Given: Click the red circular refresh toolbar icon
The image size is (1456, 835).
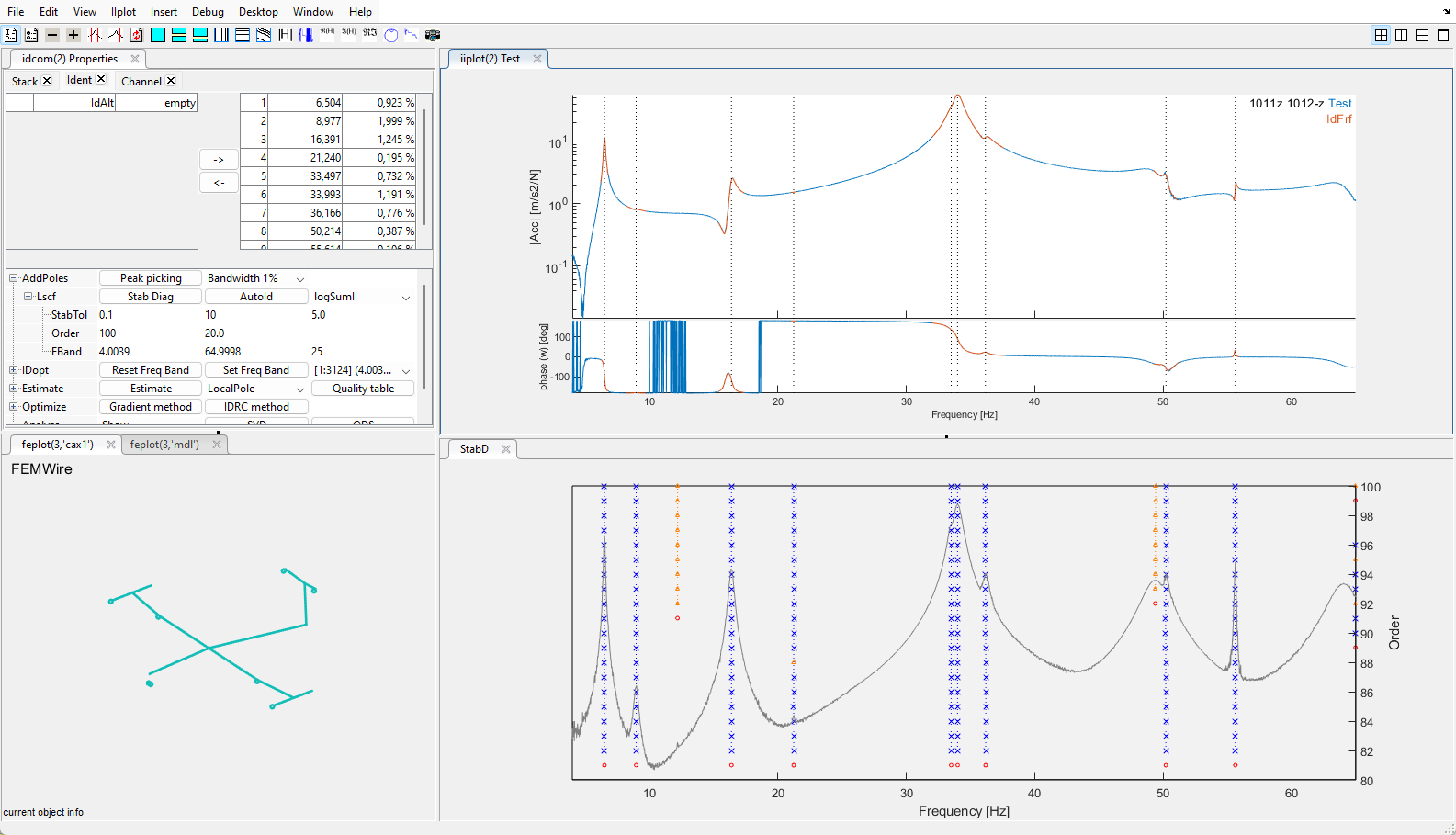Looking at the screenshot, I should [137, 35].
